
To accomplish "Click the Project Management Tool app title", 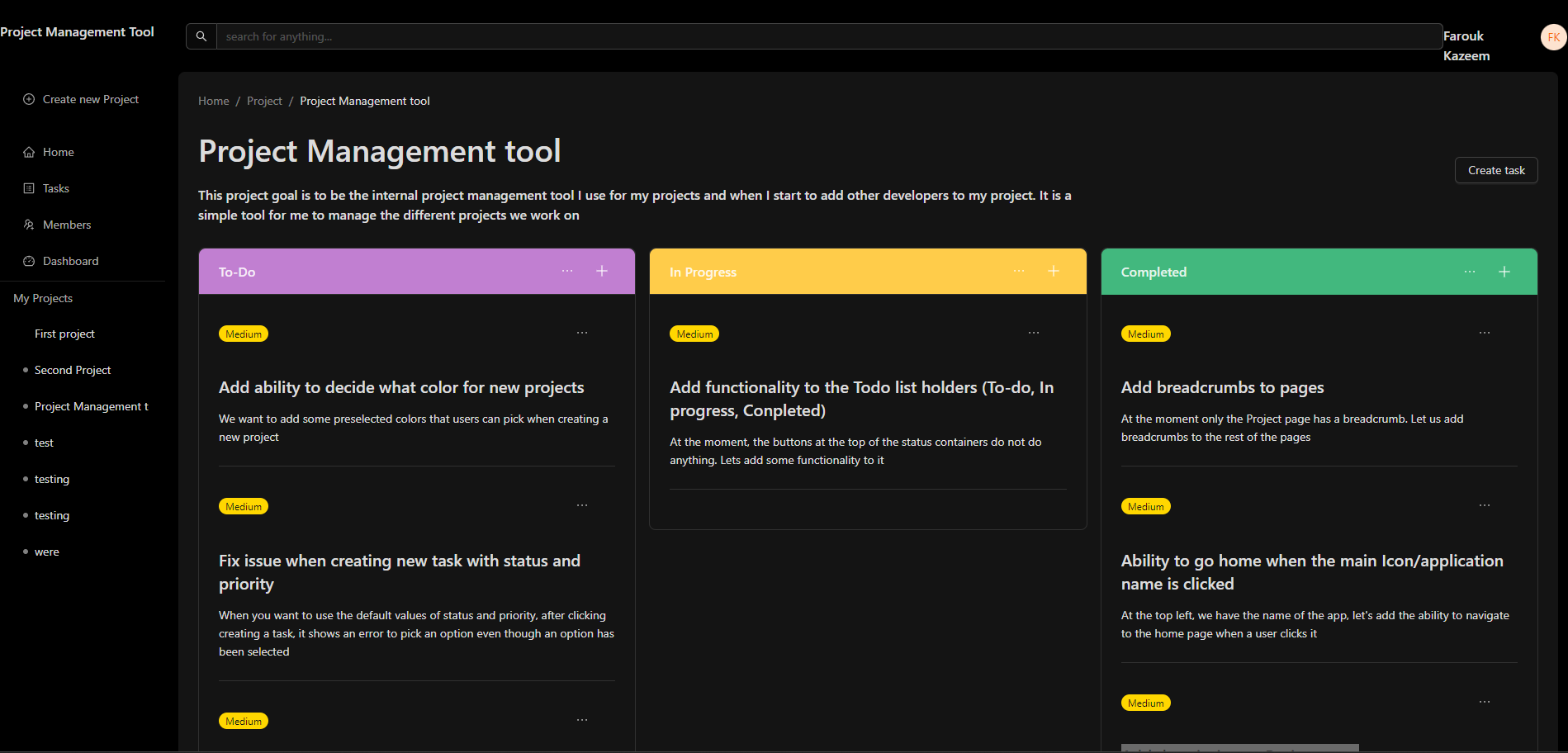I will click(x=77, y=31).
